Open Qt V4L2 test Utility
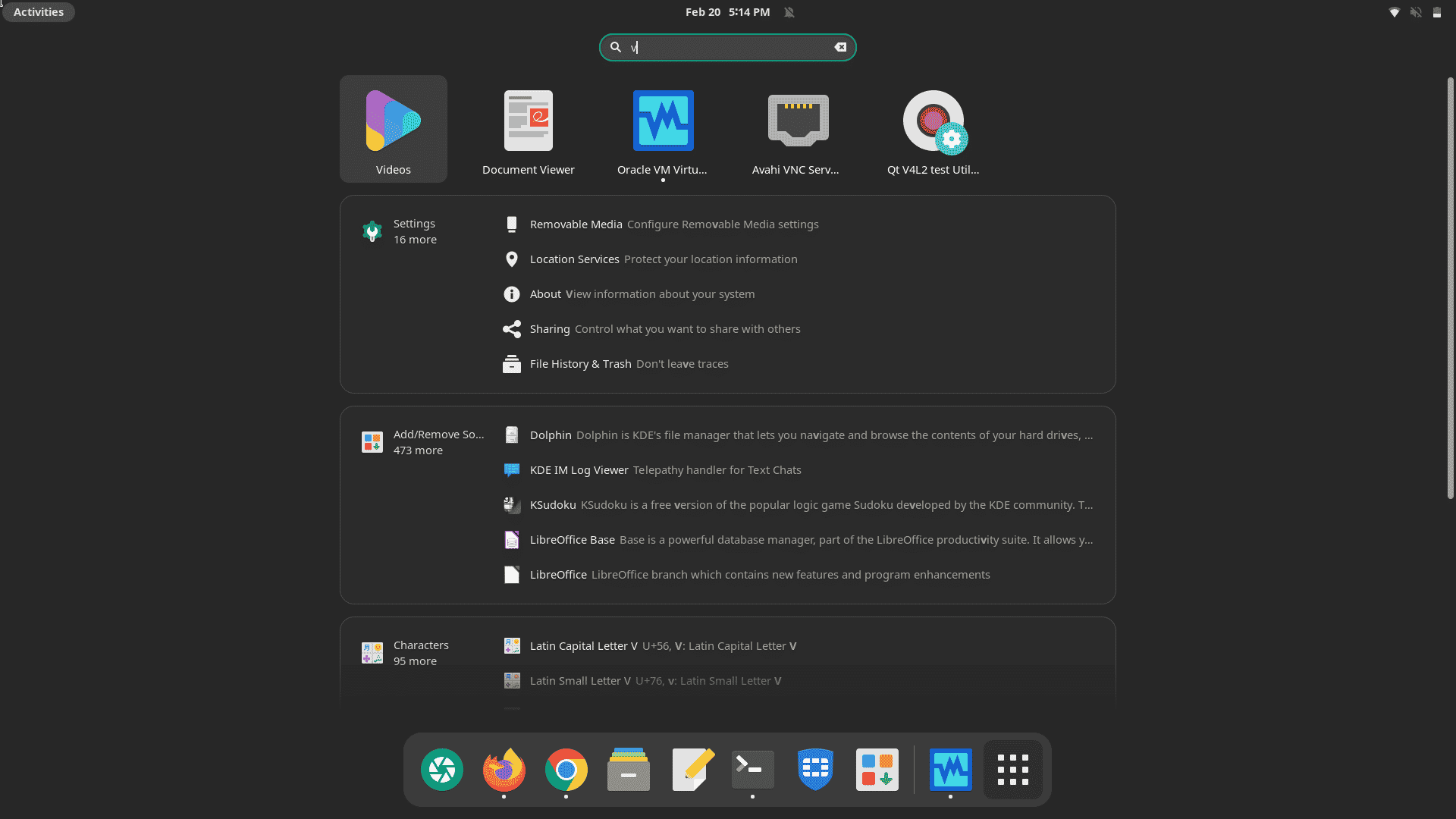1456x819 pixels. 933,129
